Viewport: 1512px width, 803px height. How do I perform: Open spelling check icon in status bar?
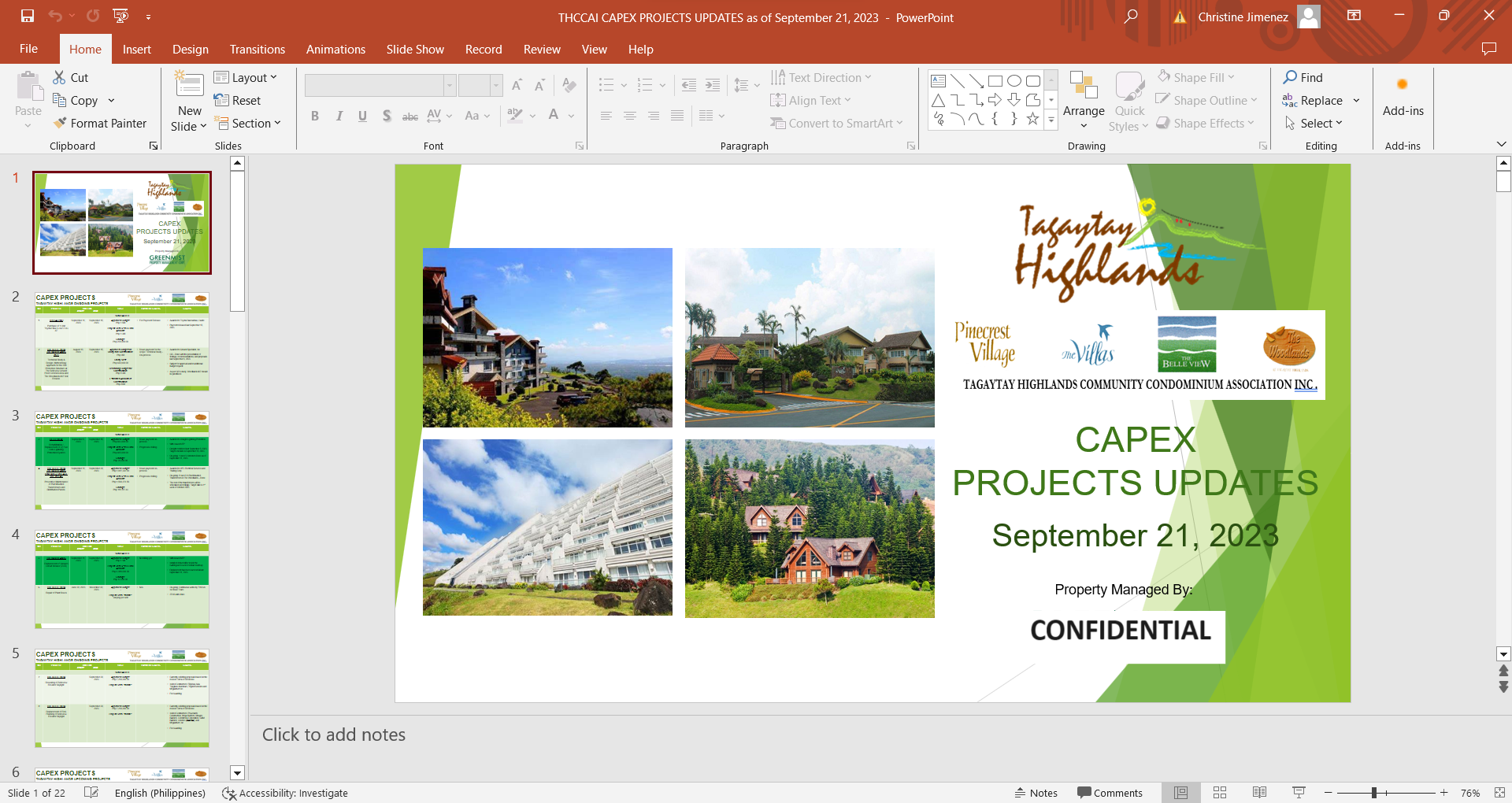tap(91, 793)
